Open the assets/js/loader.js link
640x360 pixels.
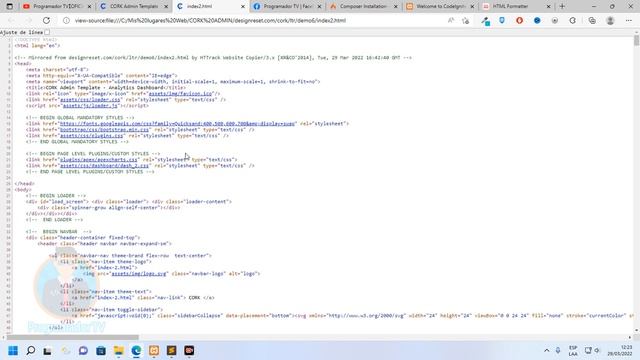90,106
